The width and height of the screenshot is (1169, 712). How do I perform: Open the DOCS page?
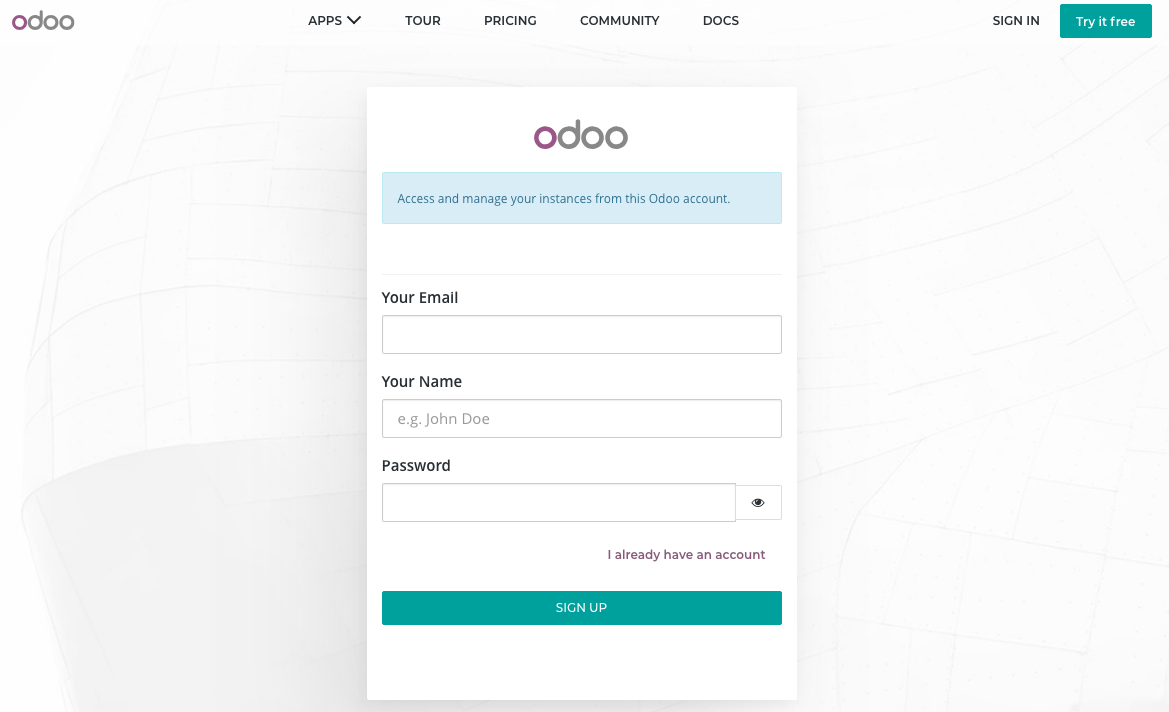[720, 20]
